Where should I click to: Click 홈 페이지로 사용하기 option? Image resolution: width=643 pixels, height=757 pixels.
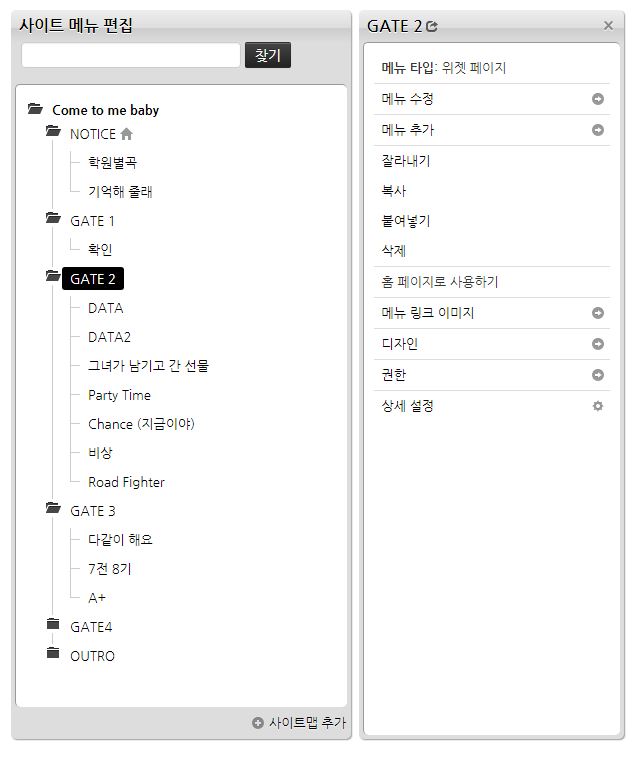(440, 282)
